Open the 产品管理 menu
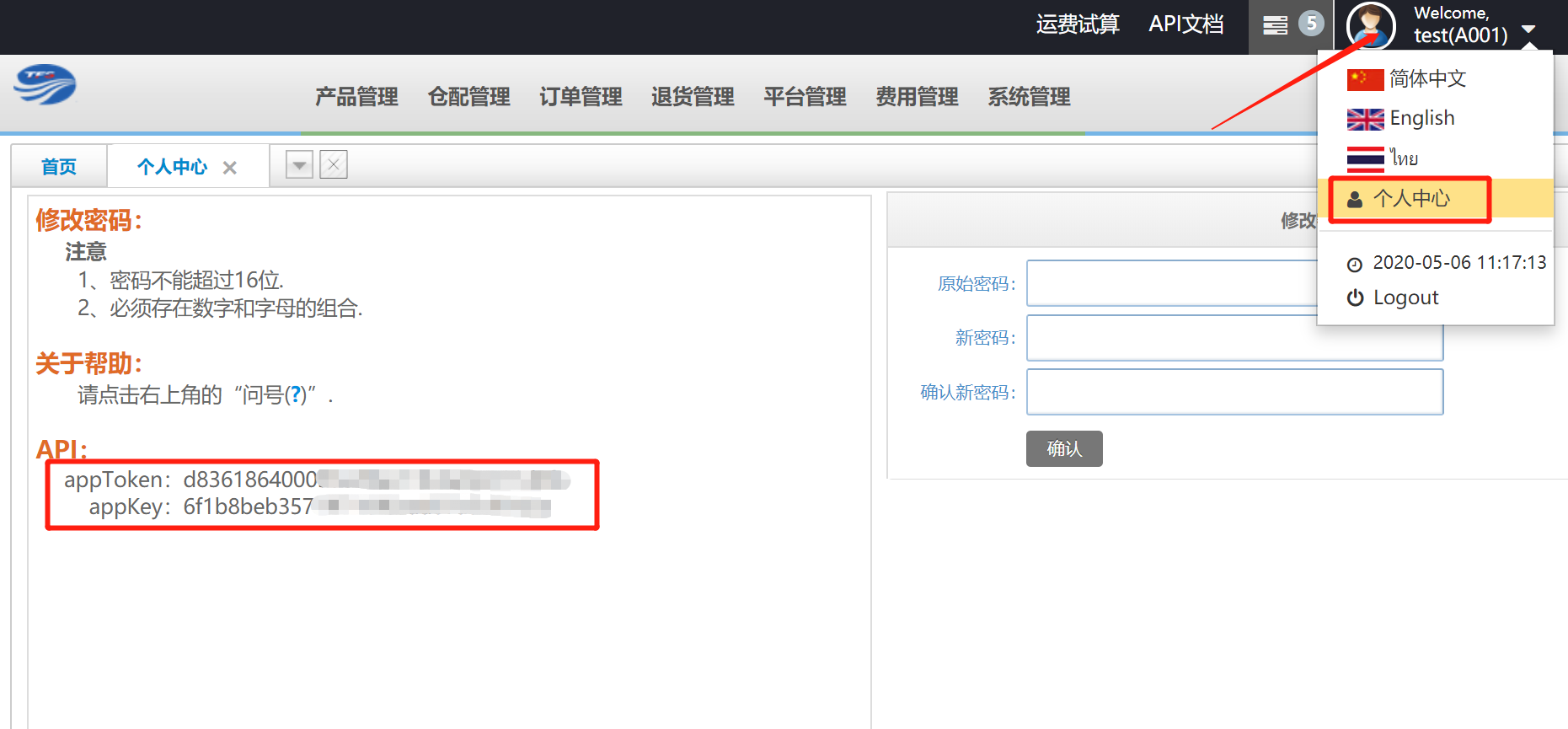Viewport: 1568px width, 729px height. click(x=356, y=97)
